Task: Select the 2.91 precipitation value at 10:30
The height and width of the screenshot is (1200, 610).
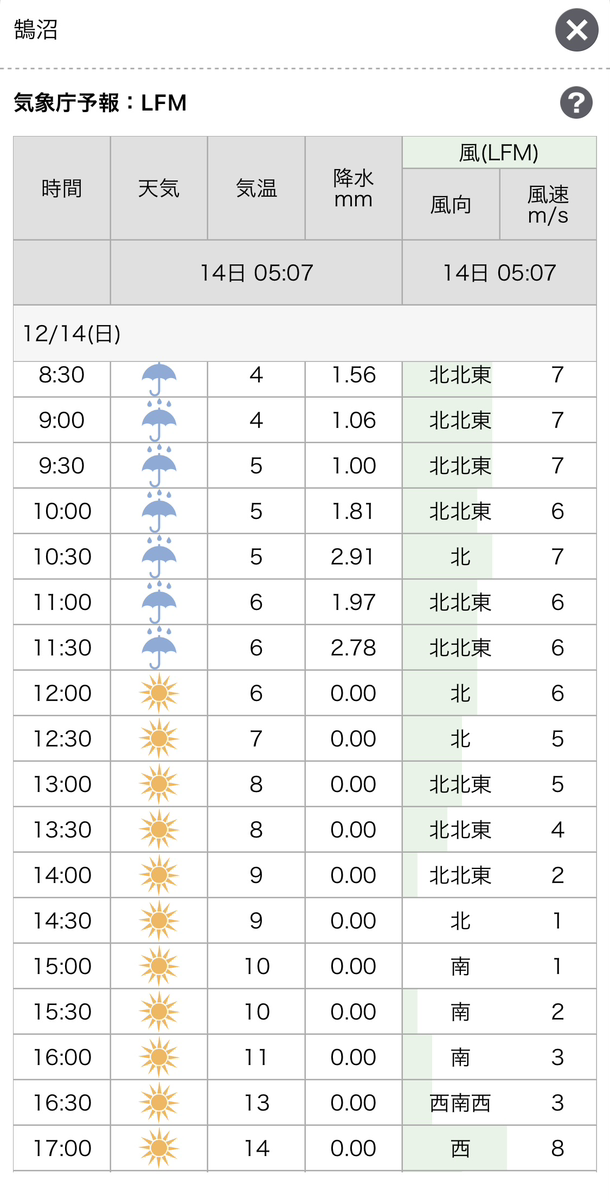Action: (x=353, y=556)
